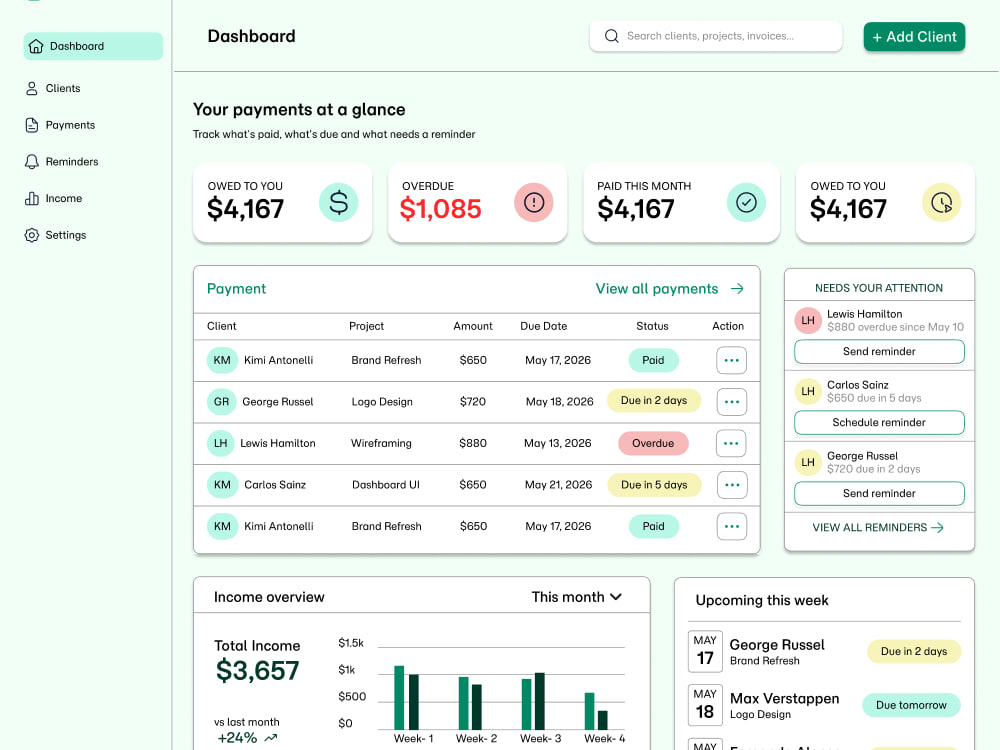Click the gear icon beside Settings

coord(32,235)
